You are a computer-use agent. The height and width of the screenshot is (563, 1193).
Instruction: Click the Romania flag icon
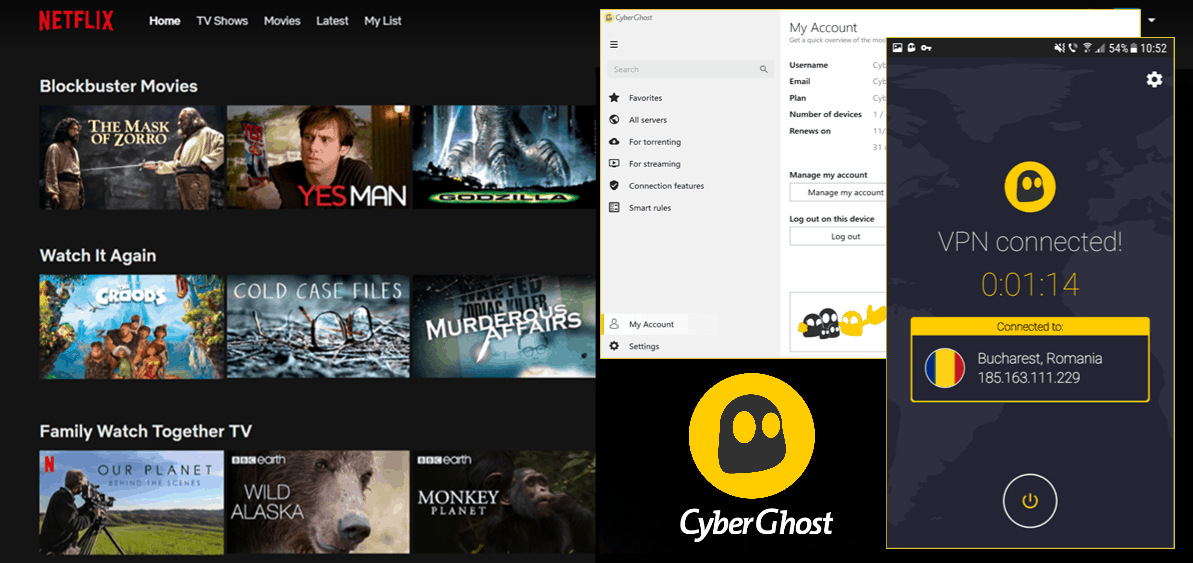945,367
